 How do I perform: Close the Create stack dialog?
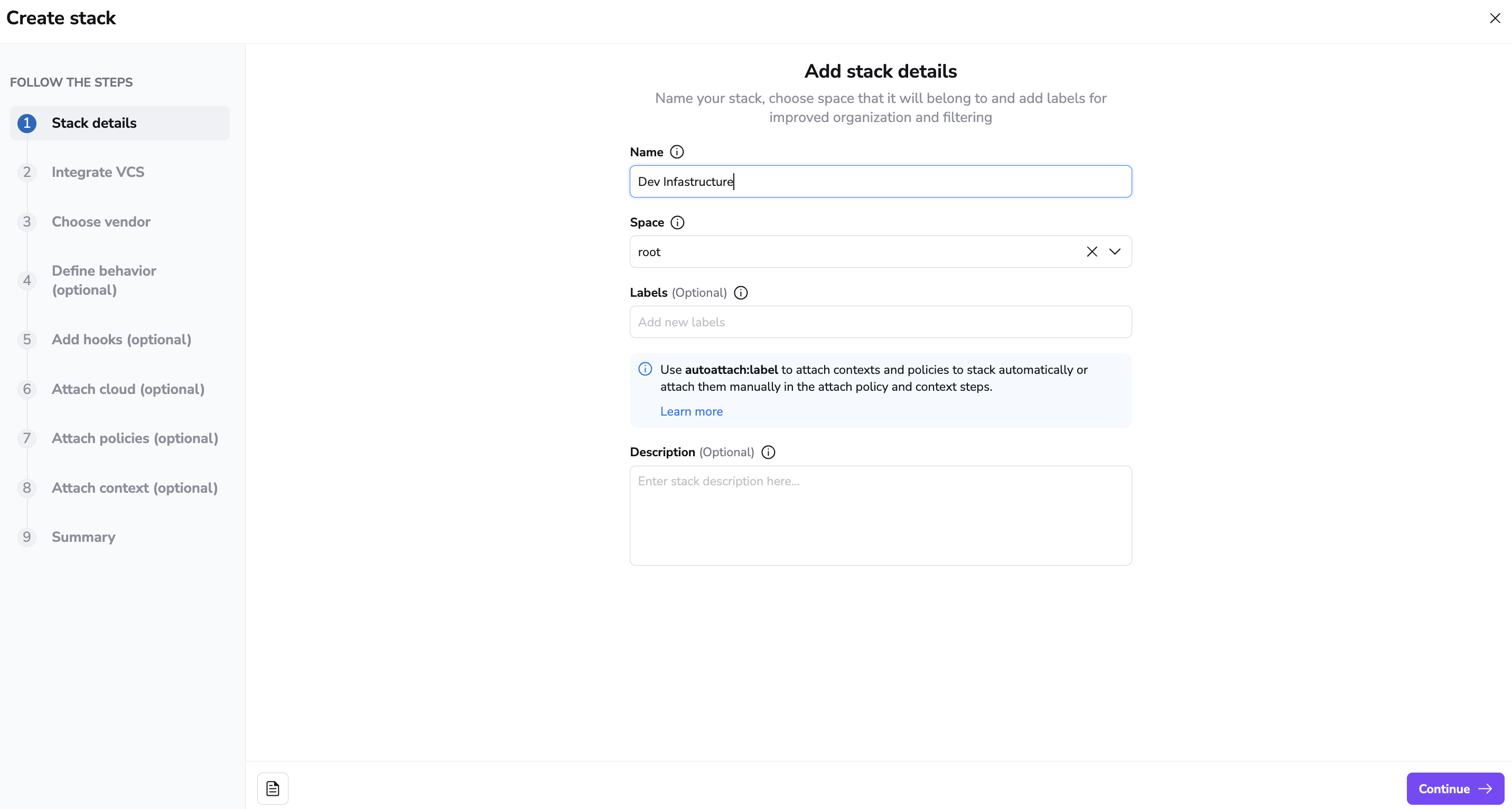(1495, 18)
